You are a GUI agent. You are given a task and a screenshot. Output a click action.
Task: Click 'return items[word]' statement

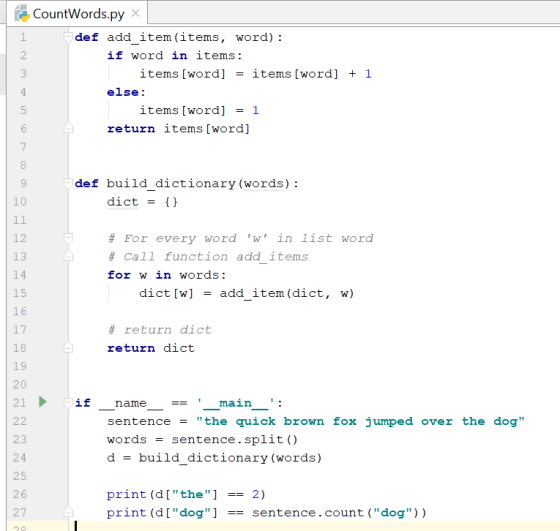point(179,129)
